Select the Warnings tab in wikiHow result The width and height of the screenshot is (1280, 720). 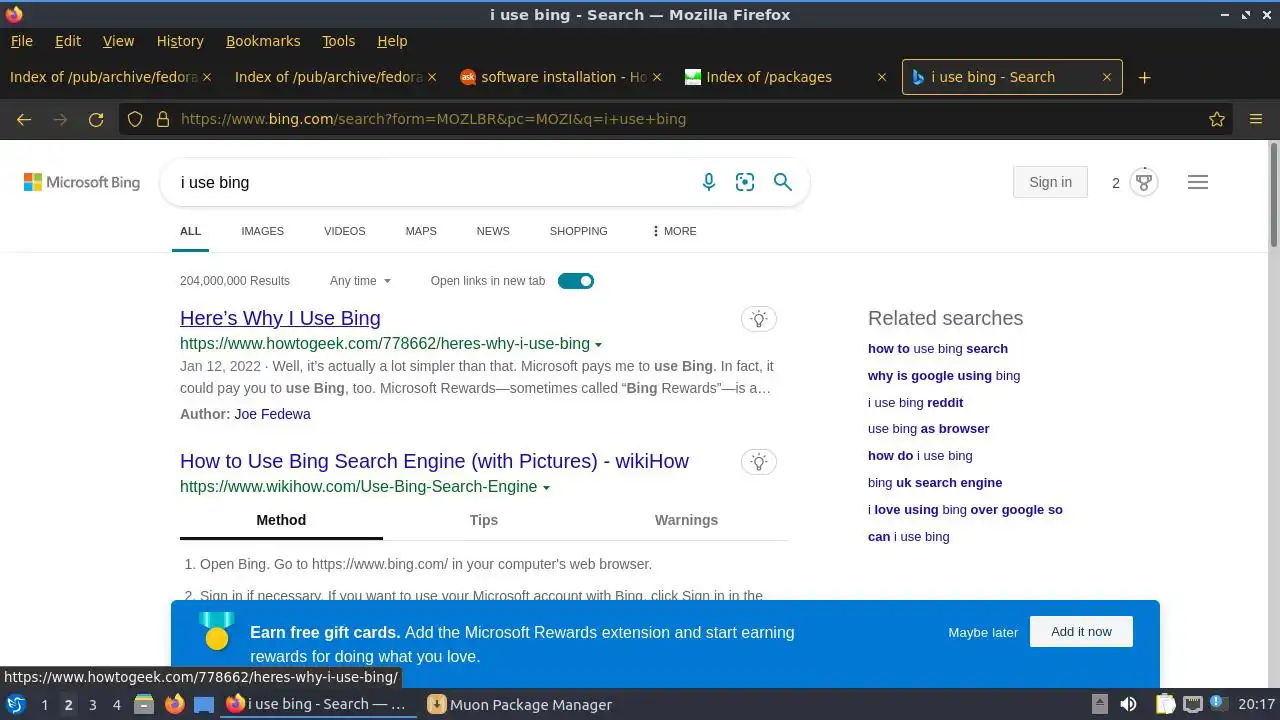[686, 520]
